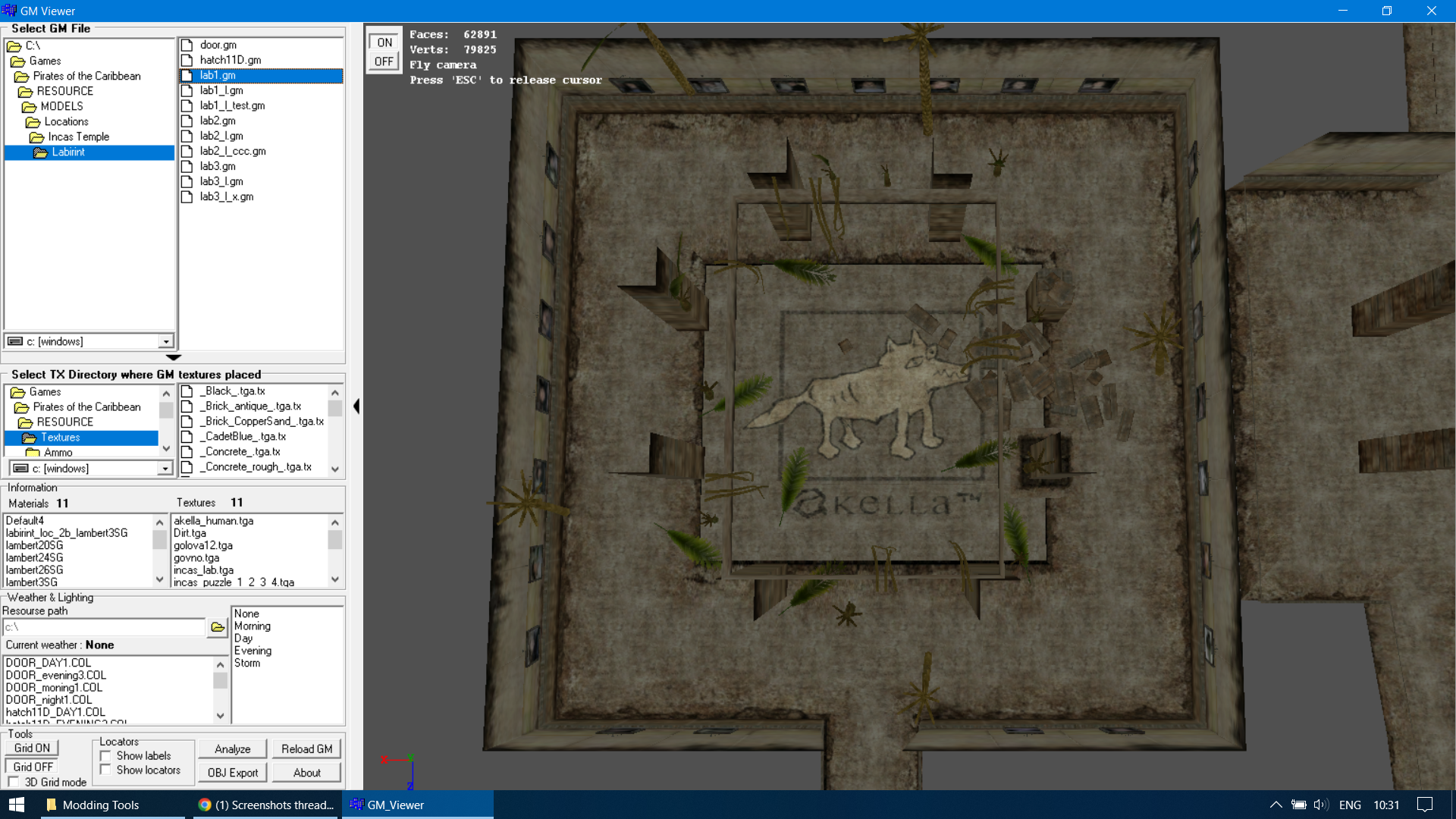Image resolution: width=1456 pixels, height=819 pixels.
Task: Collapse the GM file section with down arrow
Action: (173, 357)
